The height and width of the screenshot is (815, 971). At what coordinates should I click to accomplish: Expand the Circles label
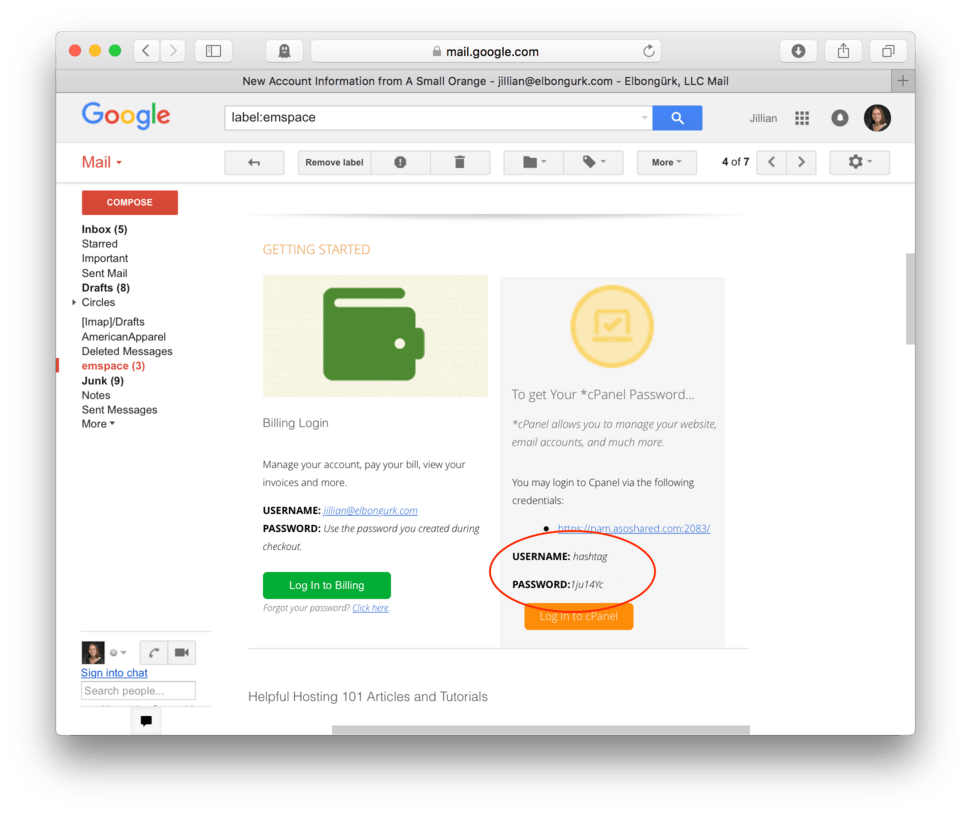[74, 302]
